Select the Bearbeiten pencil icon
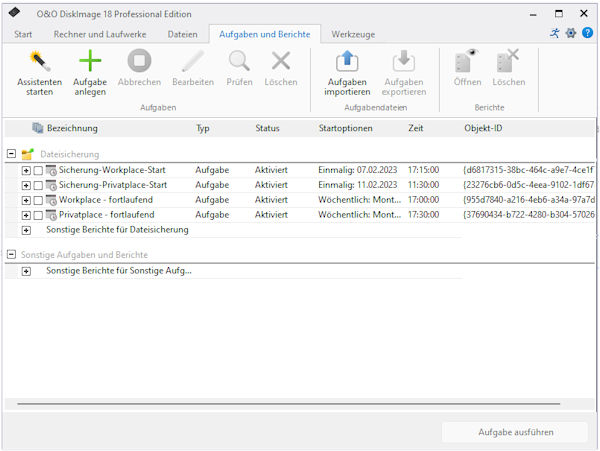The width and height of the screenshot is (600, 451). coord(193,61)
